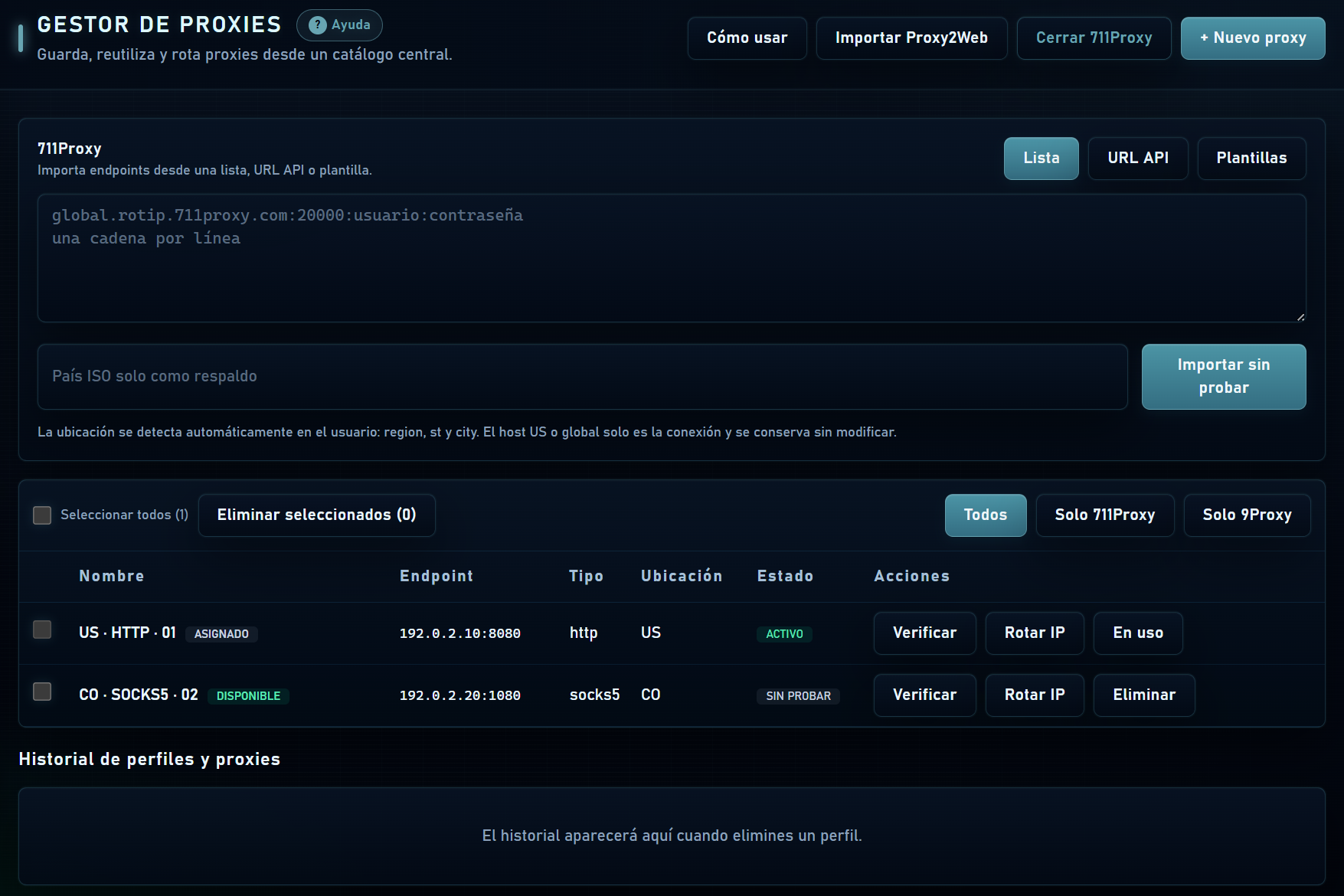
Task: Click Importar sin probar button
Action: point(1224,377)
